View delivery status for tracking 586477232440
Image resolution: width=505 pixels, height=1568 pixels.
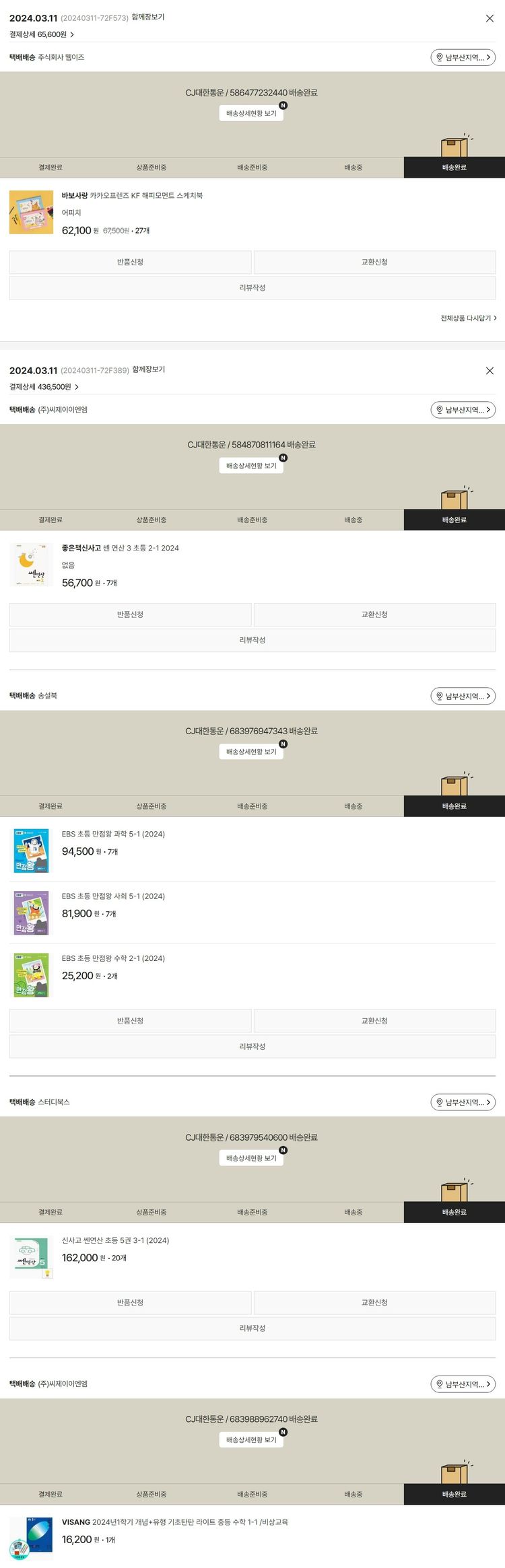click(x=251, y=114)
